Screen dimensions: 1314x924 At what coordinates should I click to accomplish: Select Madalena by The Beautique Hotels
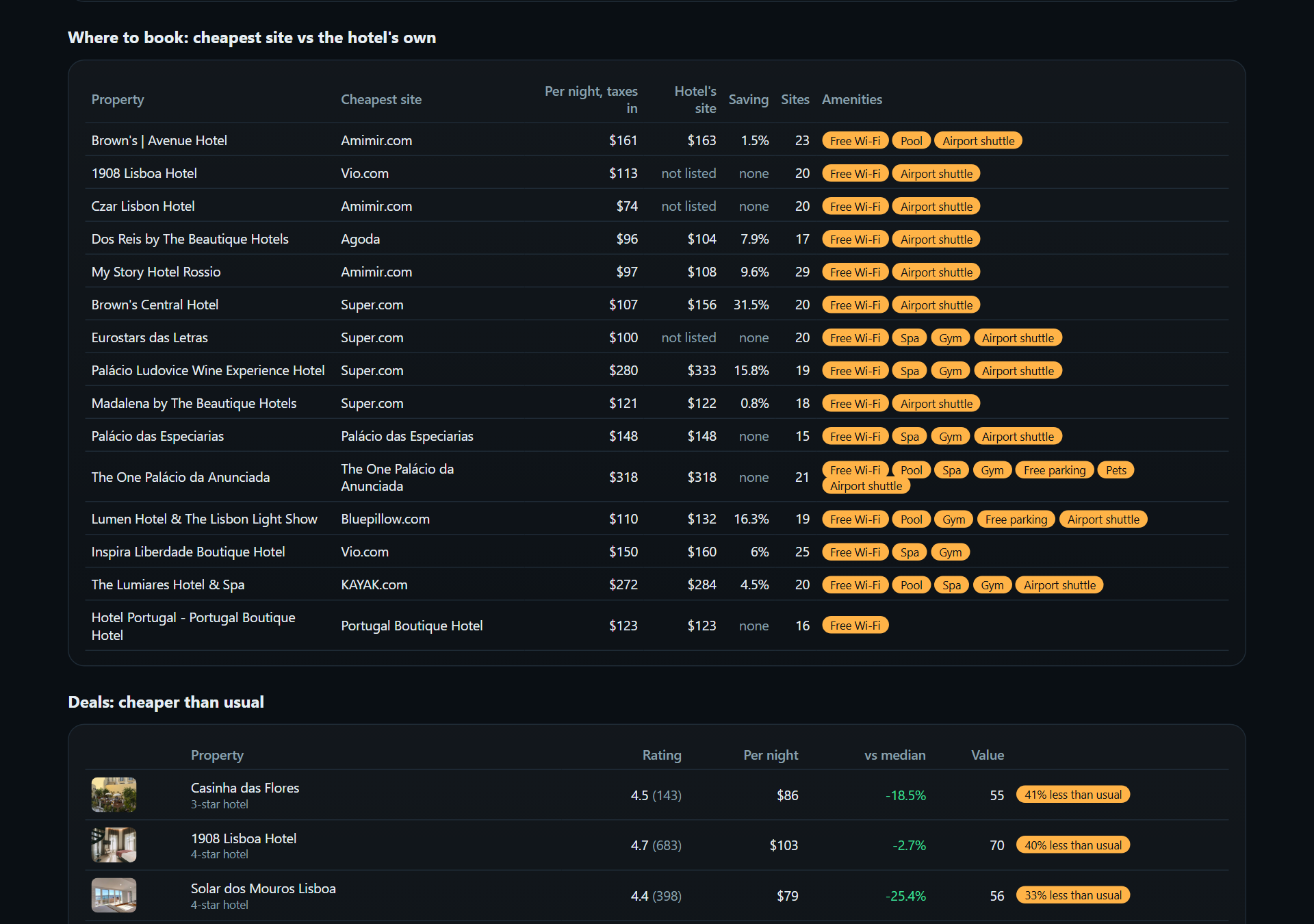point(194,403)
